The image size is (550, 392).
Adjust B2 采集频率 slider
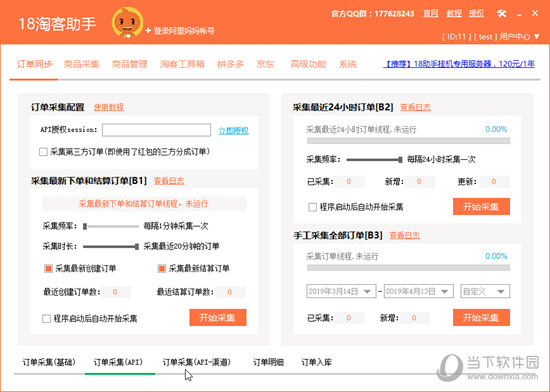374,160
